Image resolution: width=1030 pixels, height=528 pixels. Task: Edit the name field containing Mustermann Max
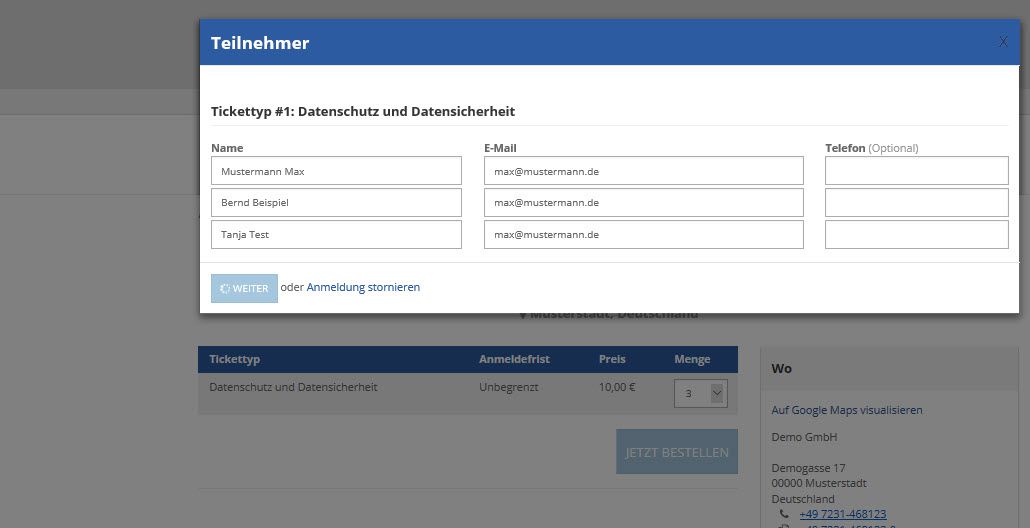336,171
